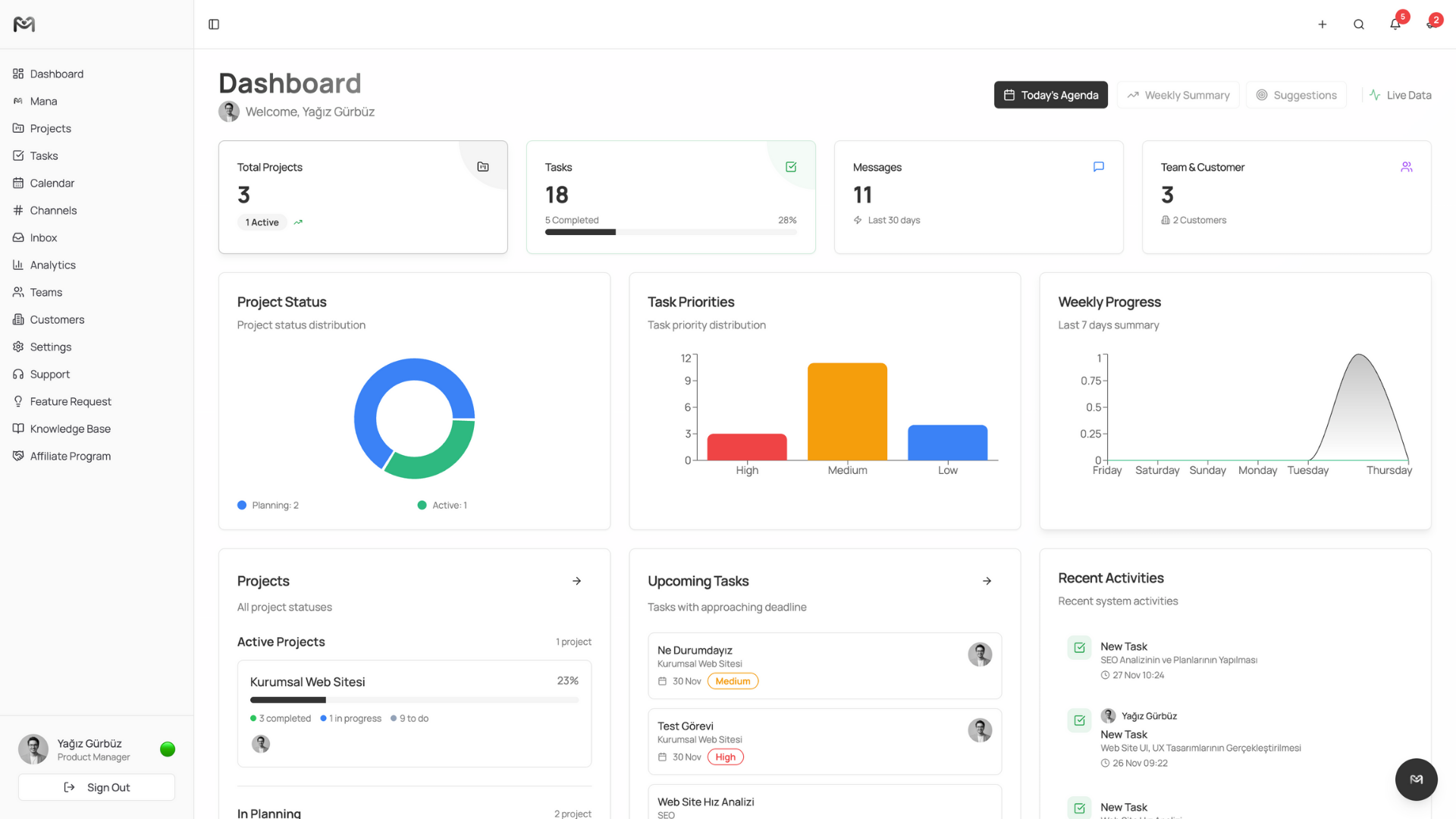Click the Messages card chat icon
Image resolution: width=1456 pixels, height=819 pixels.
pyautogui.click(x=1098, y=167)
